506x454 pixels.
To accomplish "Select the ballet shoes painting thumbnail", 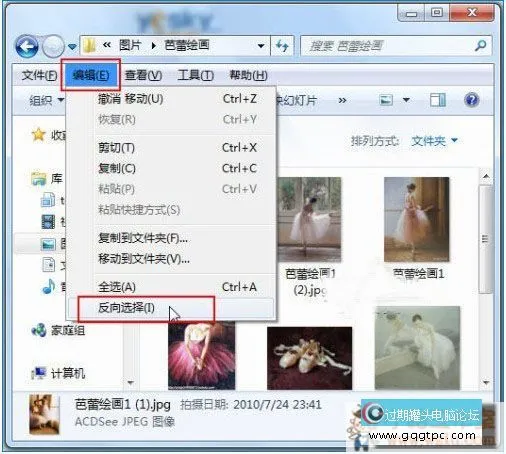I will click(309, 358).
